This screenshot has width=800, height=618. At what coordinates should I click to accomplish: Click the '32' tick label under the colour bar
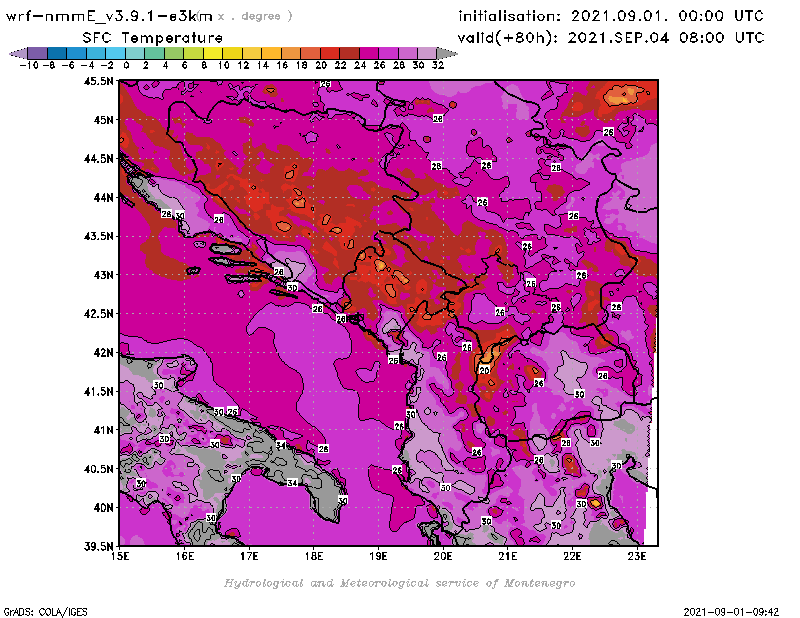tap(438, 66)
